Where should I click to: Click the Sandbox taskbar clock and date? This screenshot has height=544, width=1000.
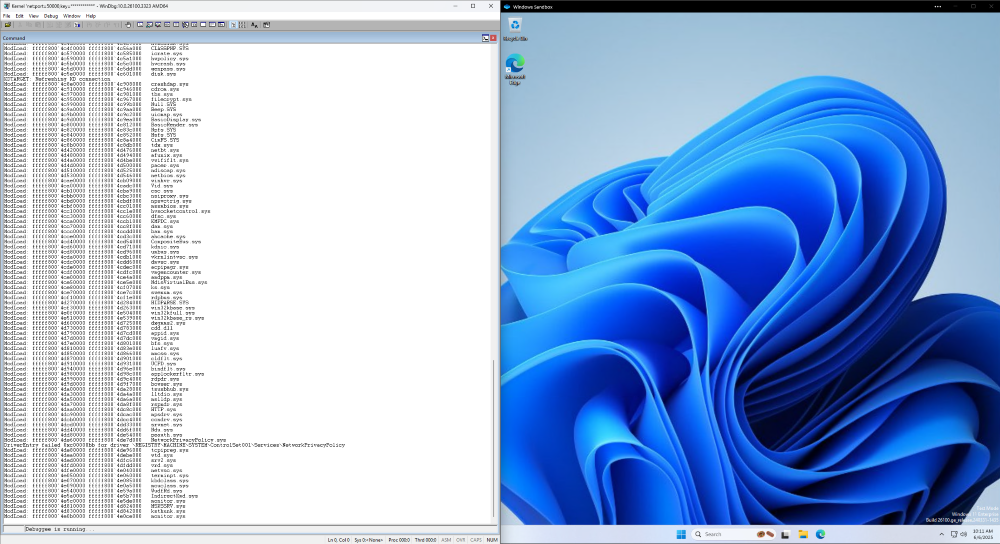click(983, 534)
